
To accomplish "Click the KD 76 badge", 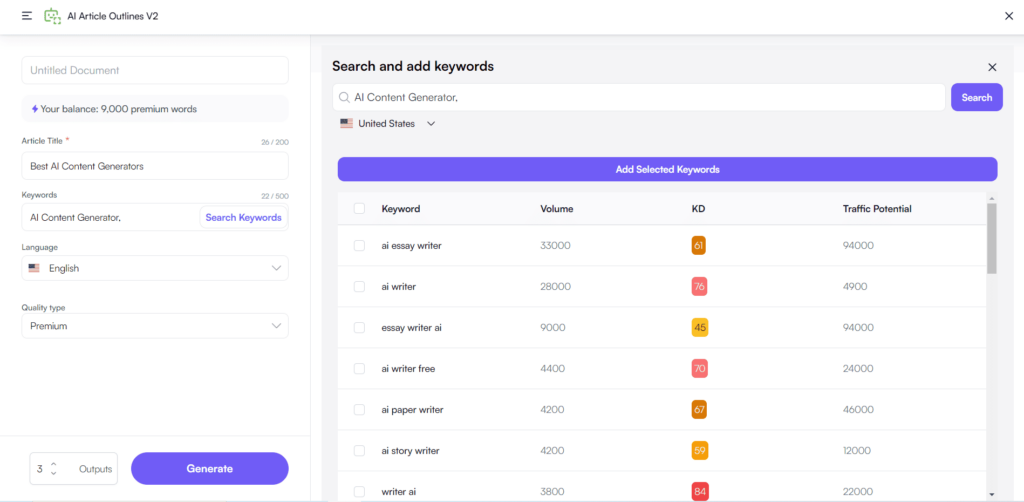I will (x=699, y=287).
